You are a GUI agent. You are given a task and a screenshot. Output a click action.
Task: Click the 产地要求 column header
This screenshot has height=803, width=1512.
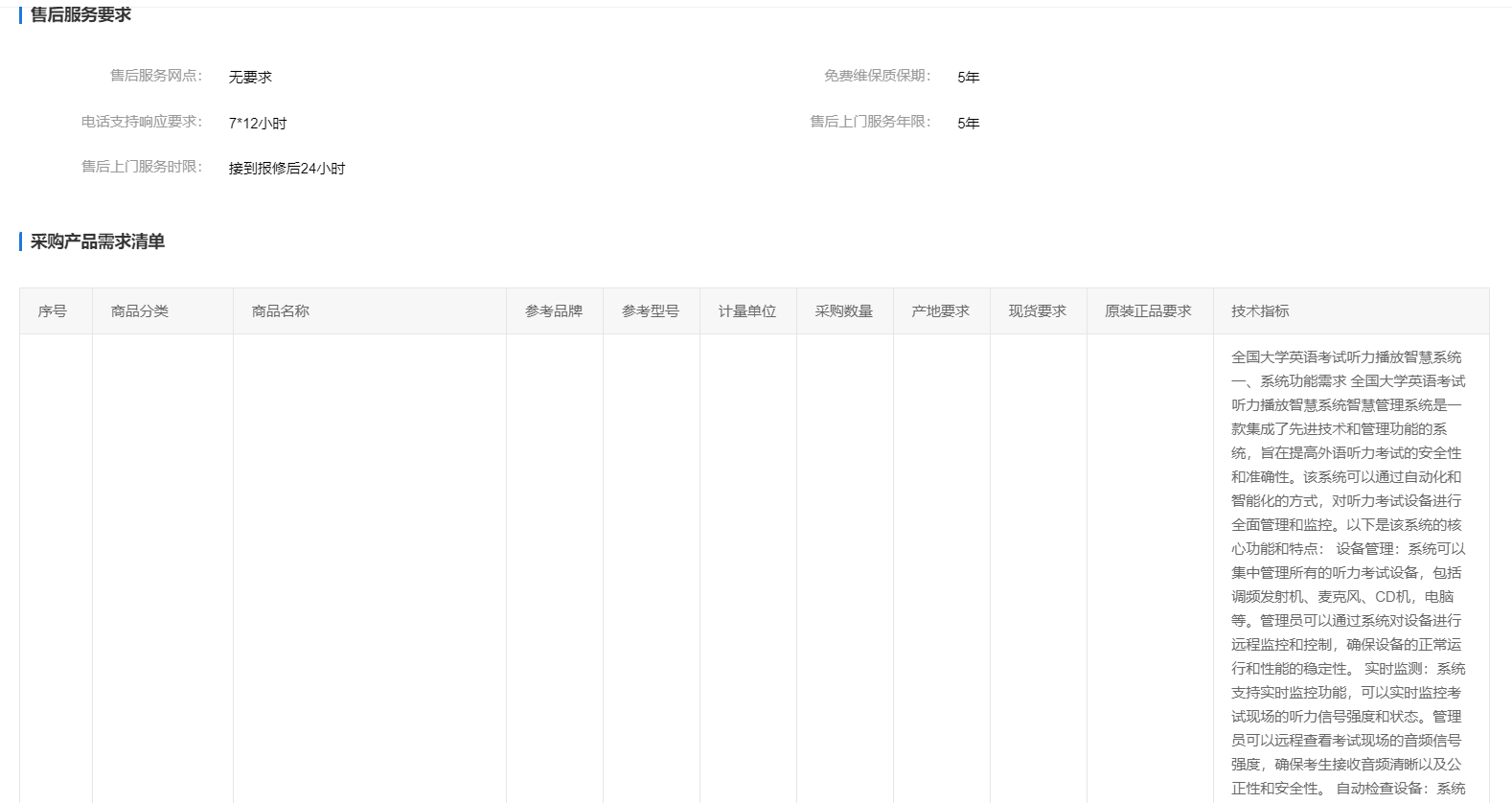click(941, 310)
